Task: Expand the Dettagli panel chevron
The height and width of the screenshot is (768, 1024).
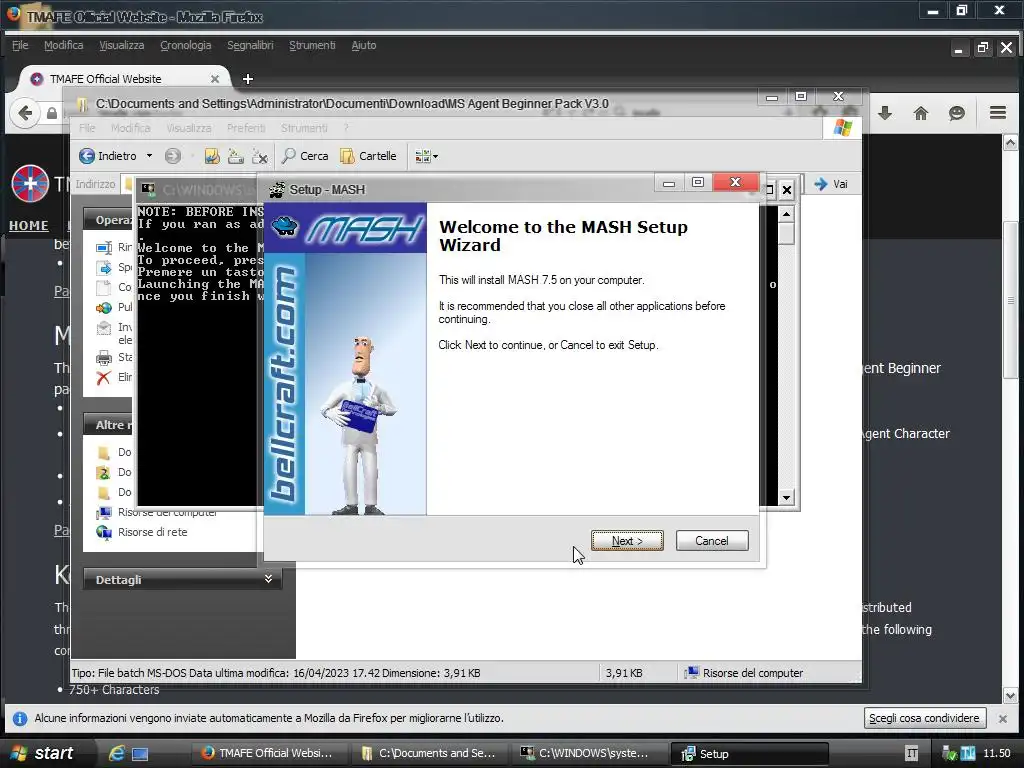Action: coord(268,579)
